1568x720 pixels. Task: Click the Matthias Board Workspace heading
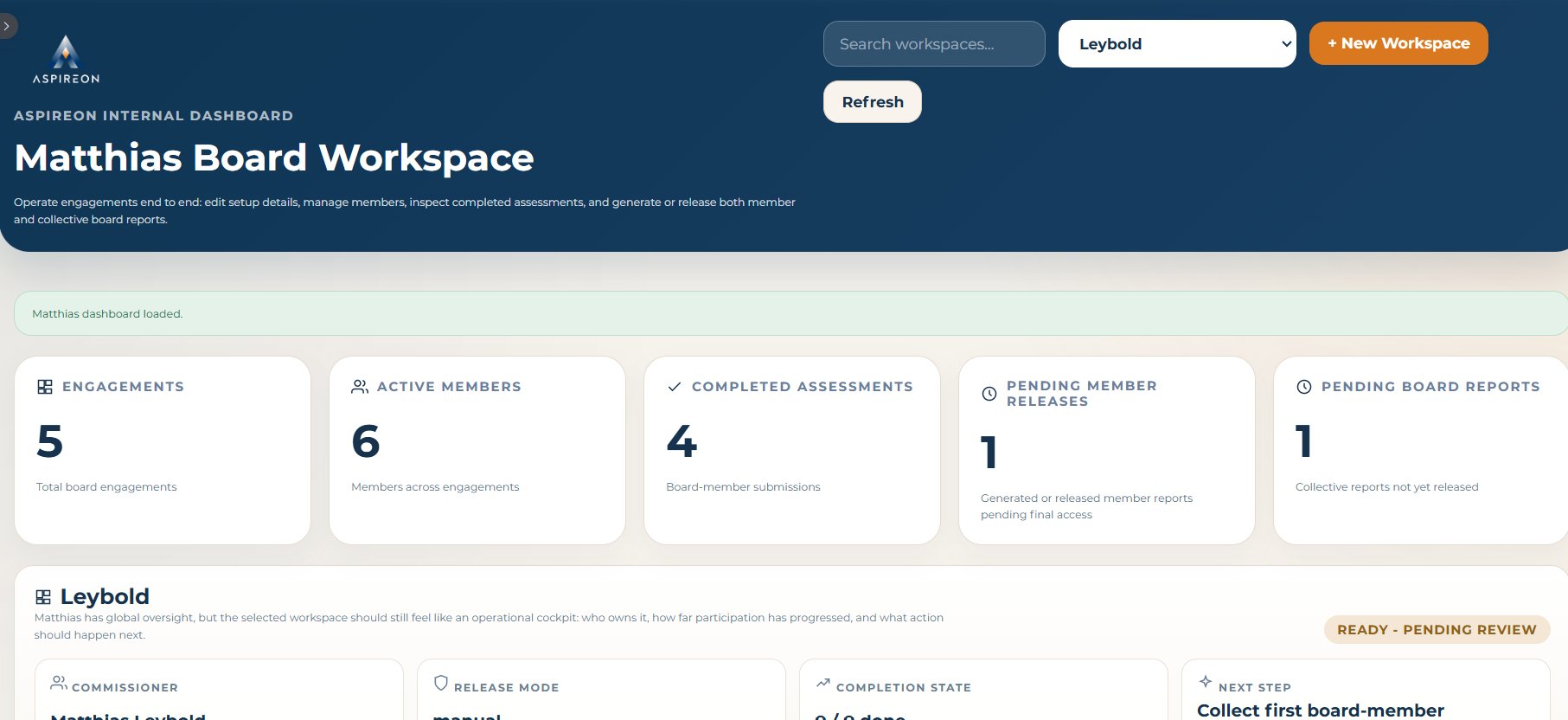pos(274,157)
